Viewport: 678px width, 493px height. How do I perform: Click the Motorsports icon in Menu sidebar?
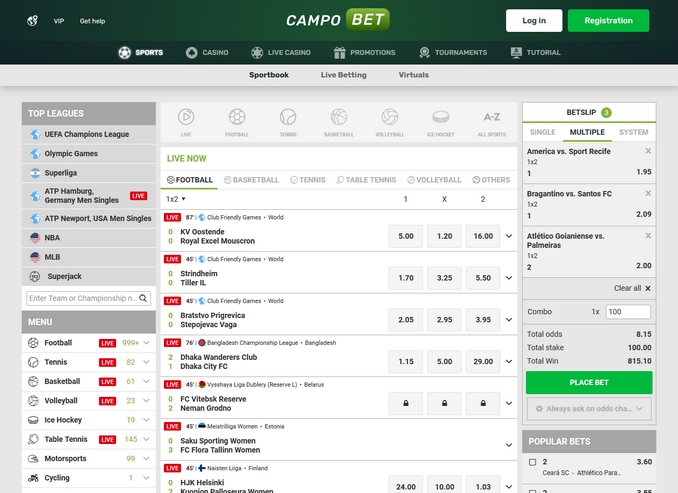tap(33, 458)
